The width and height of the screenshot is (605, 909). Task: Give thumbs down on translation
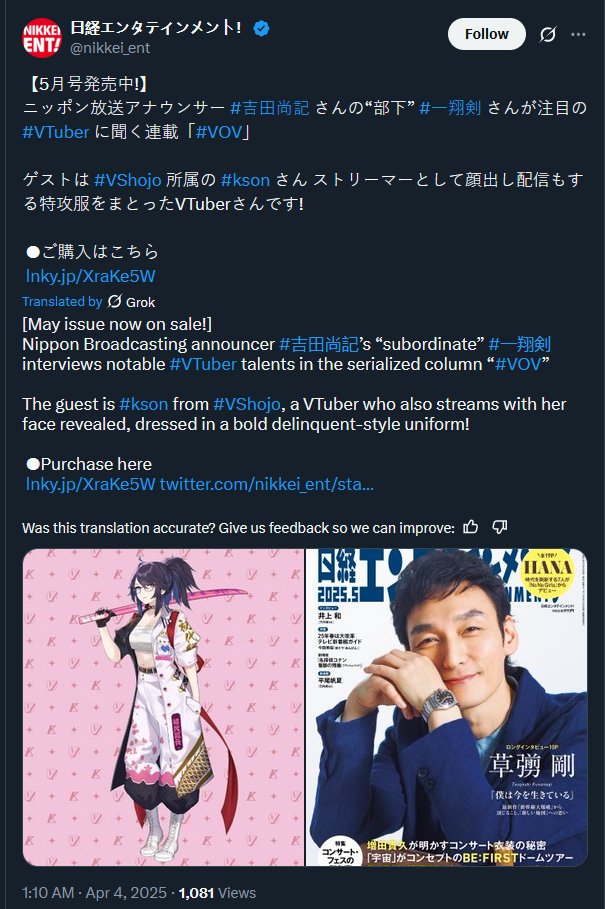[x=500, y=527]
